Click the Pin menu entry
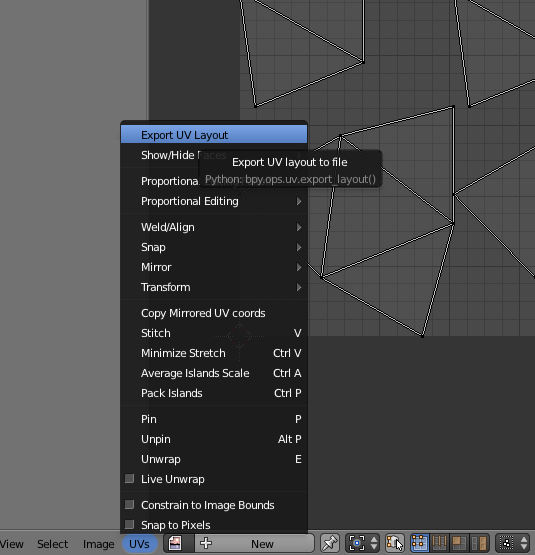Screen dimensions: 535x555 click(x=214, y=419)
